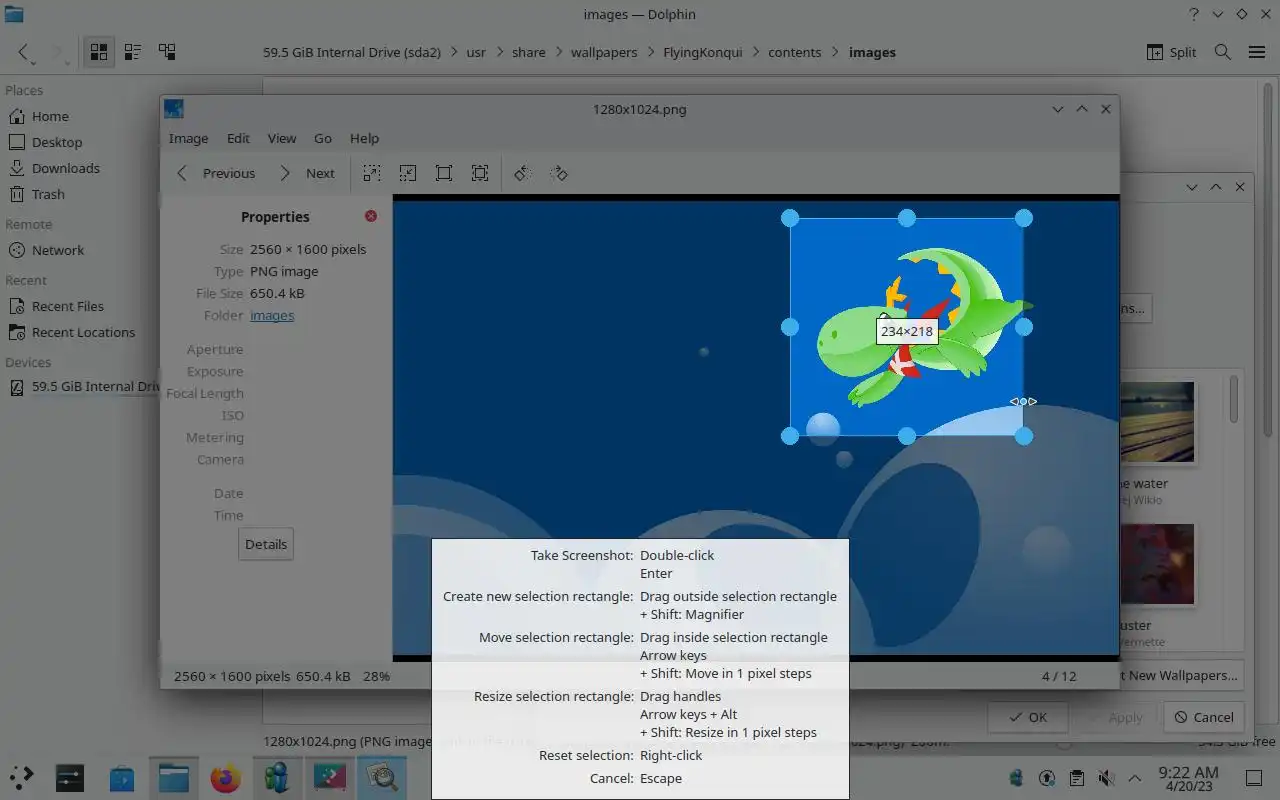Click the Gwenview window icon in title bar

tap(174, 109)
